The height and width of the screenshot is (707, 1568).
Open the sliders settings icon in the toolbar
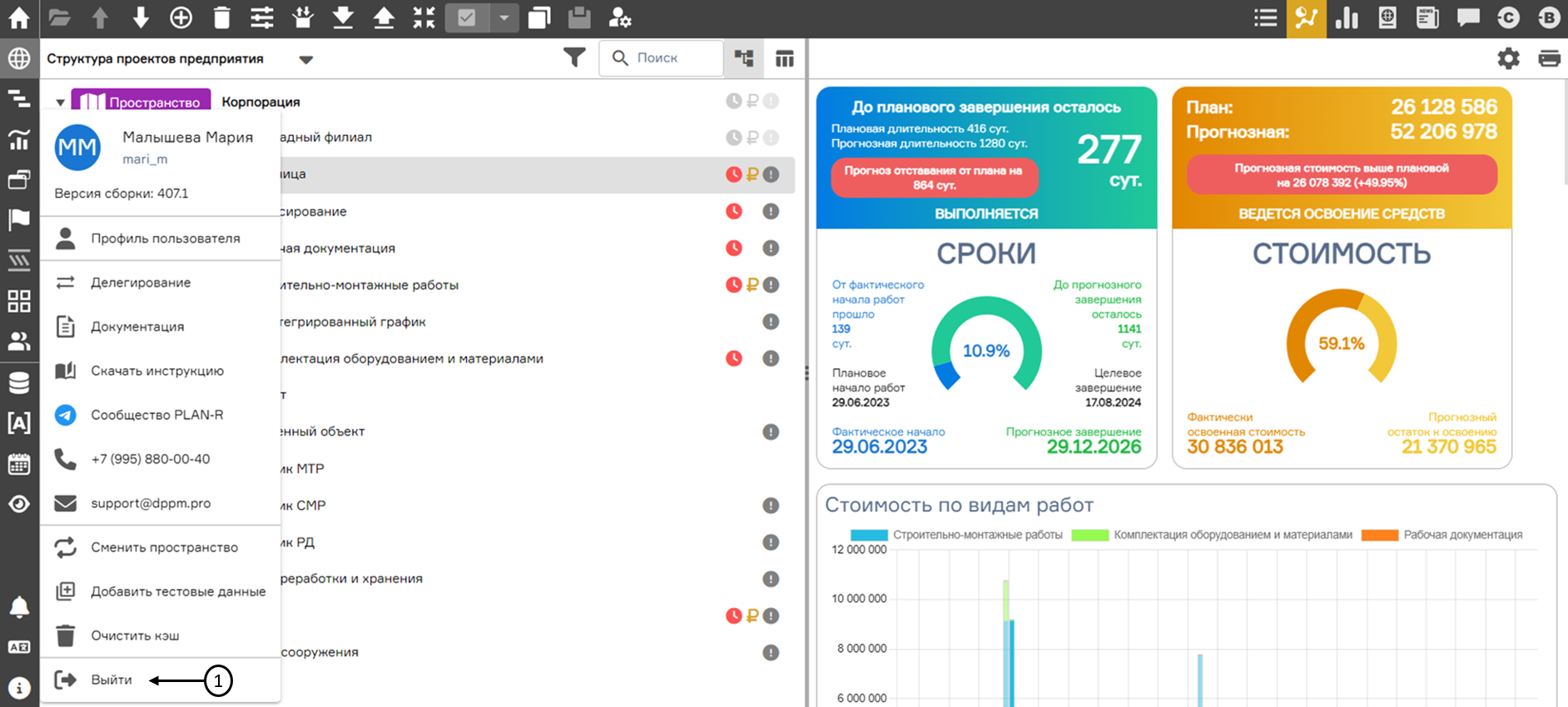(x=262, y=17)
